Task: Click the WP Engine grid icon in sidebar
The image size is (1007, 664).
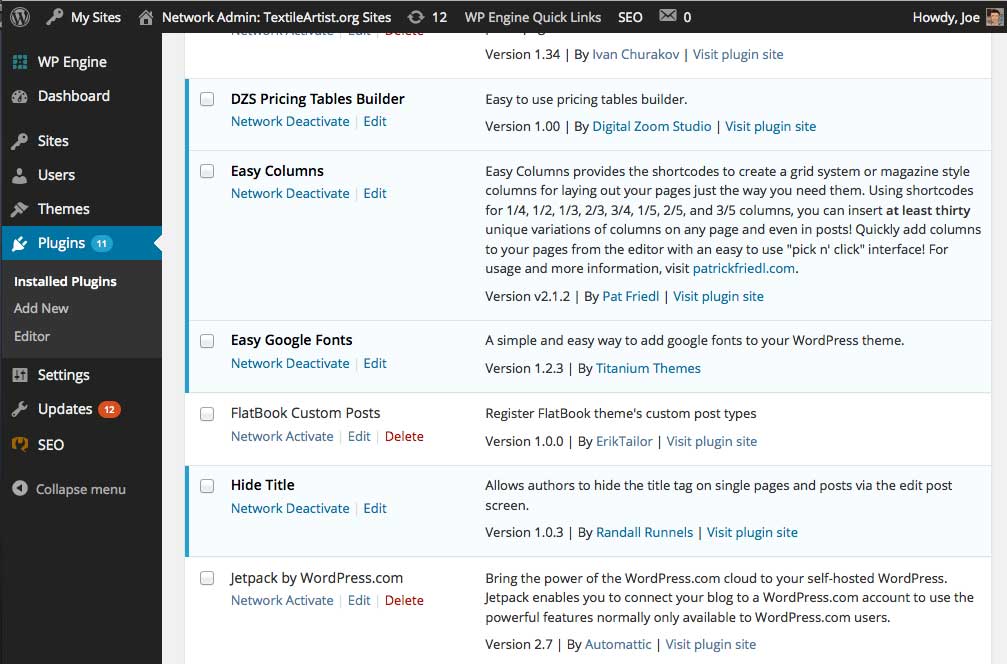Action: (x=20, y=62)
